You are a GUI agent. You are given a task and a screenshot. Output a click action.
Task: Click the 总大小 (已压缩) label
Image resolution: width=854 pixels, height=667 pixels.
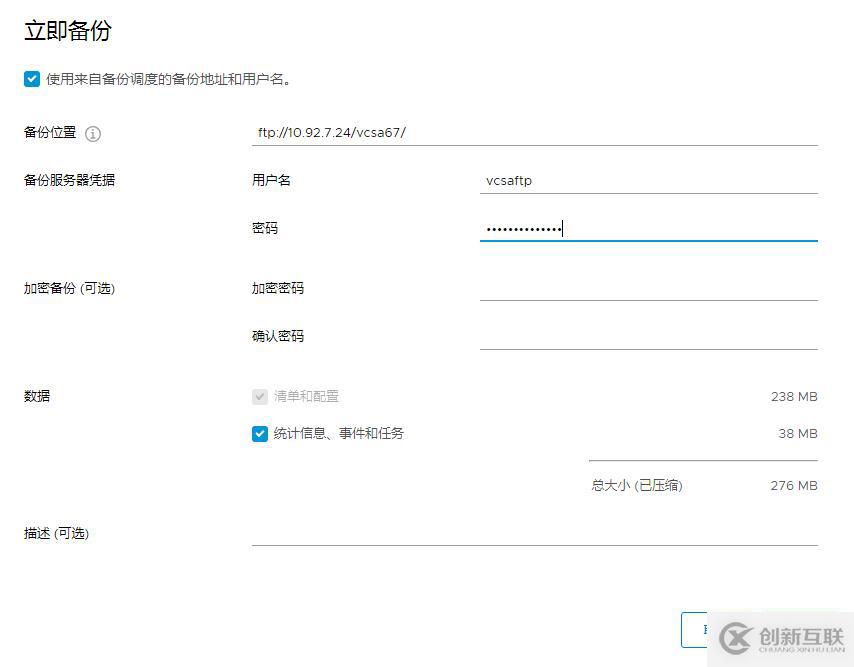coord(637,485)
